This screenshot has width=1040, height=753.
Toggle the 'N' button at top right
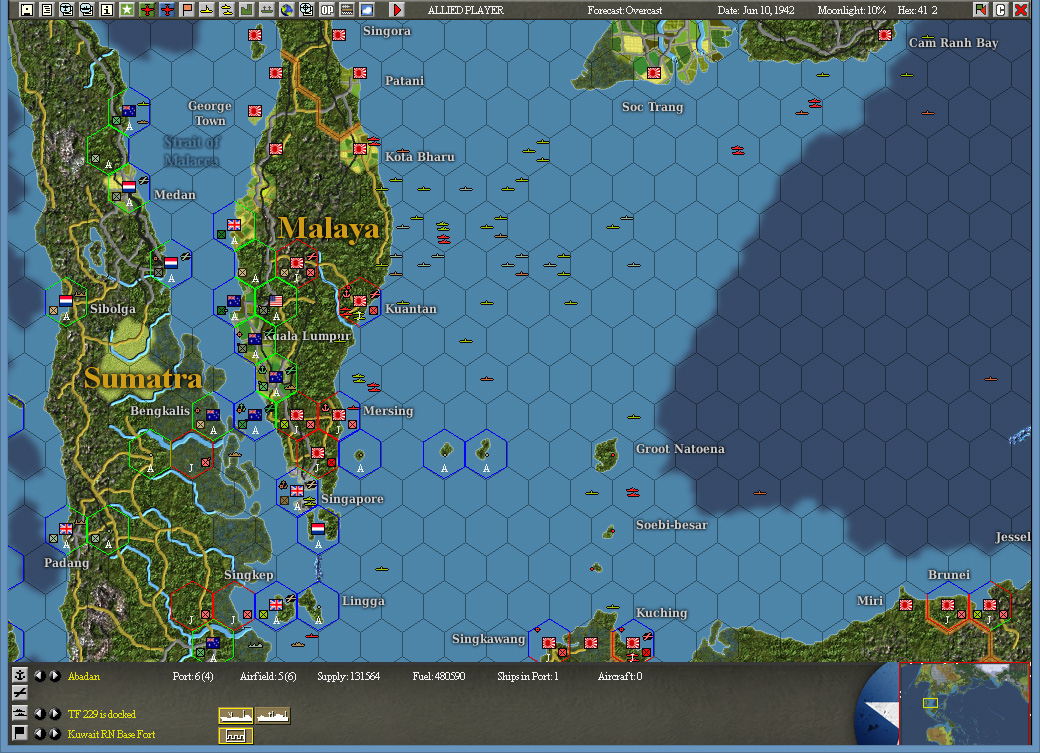point(981,10)
